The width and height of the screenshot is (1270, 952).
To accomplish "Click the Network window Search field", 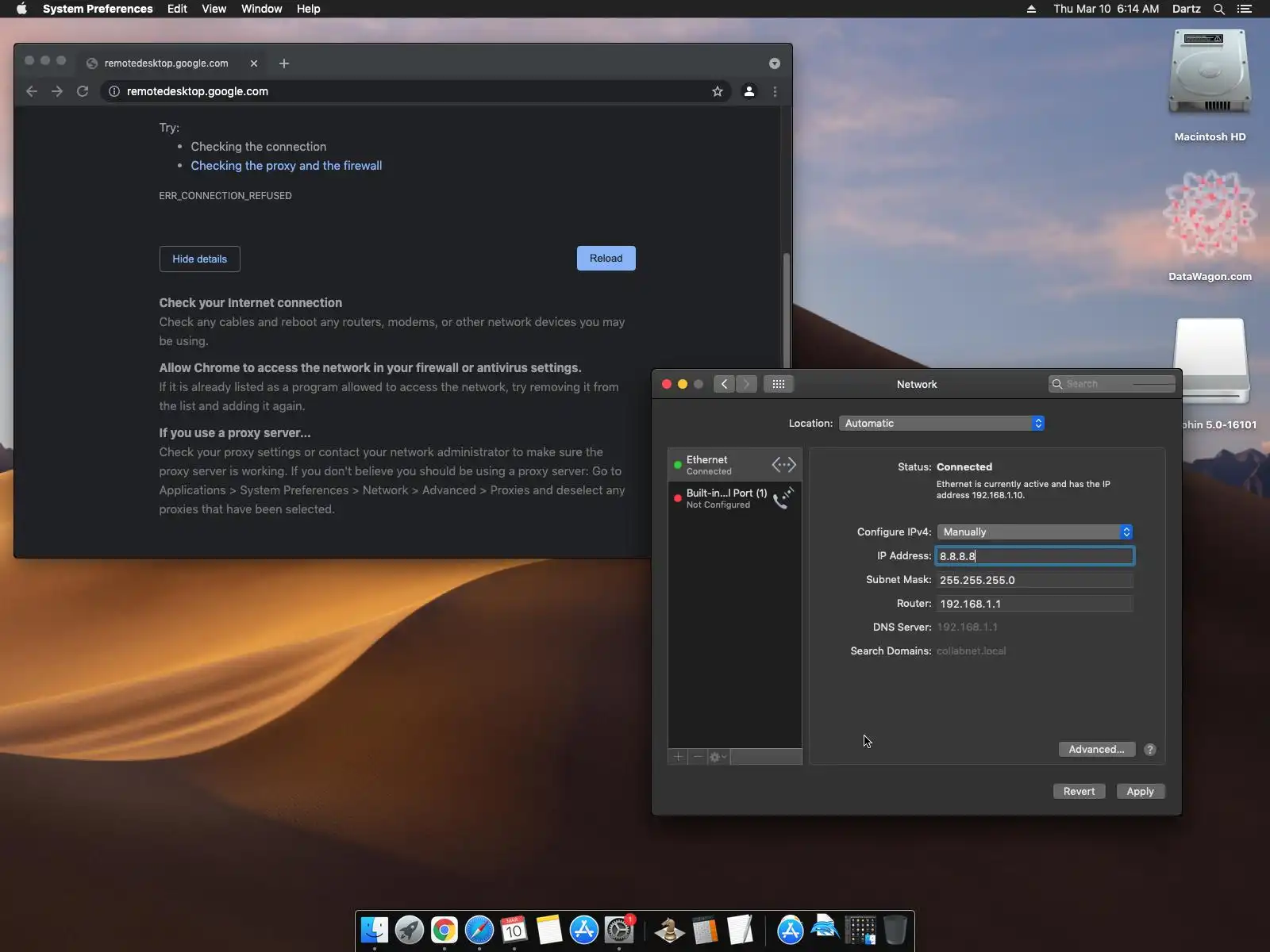I will click(x=1111, y=384).
